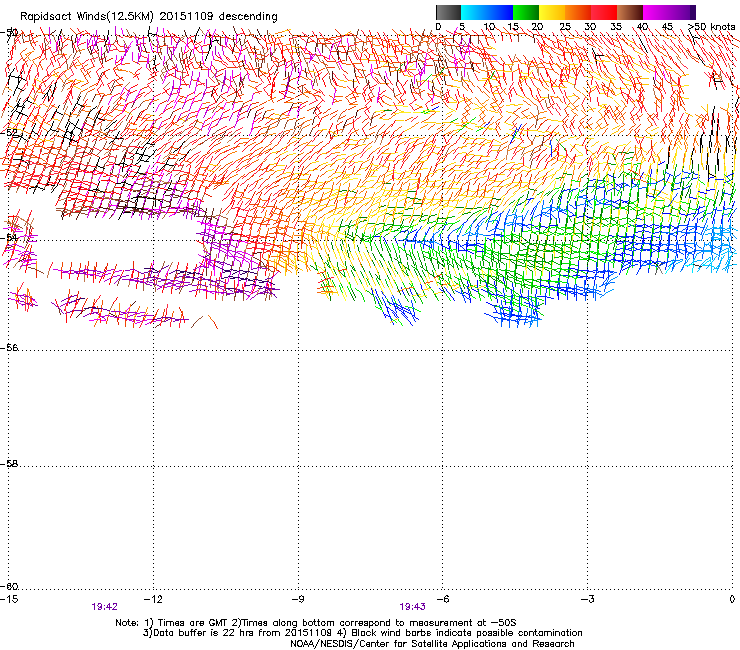This screenshot has width=740, height=650.
Task: Click legend tick label '10'
Action: pos(489,27)
